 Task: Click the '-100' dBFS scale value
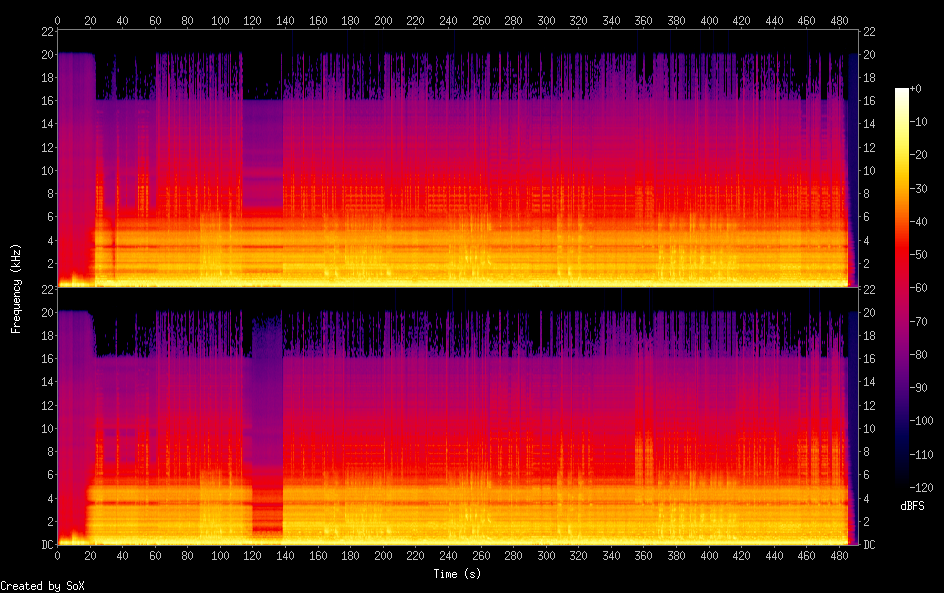(921, 421)
